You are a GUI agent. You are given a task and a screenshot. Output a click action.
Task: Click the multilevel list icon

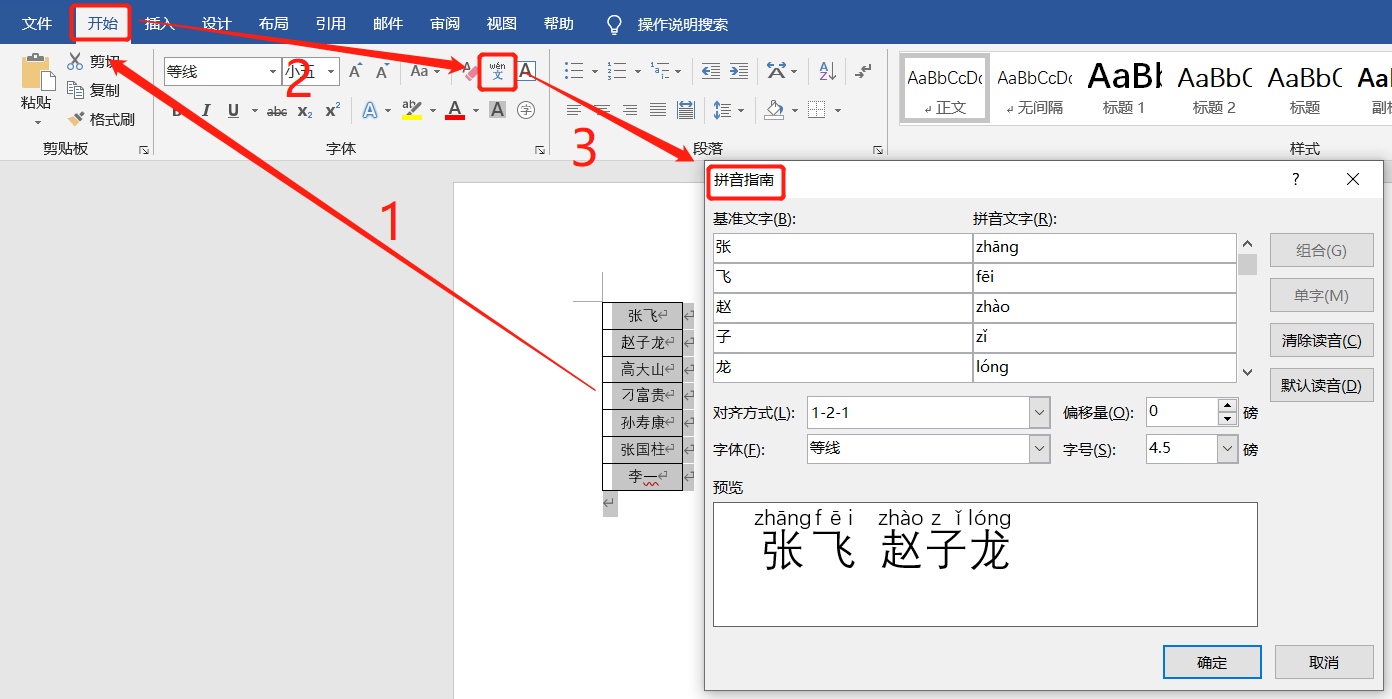[660, 71]
